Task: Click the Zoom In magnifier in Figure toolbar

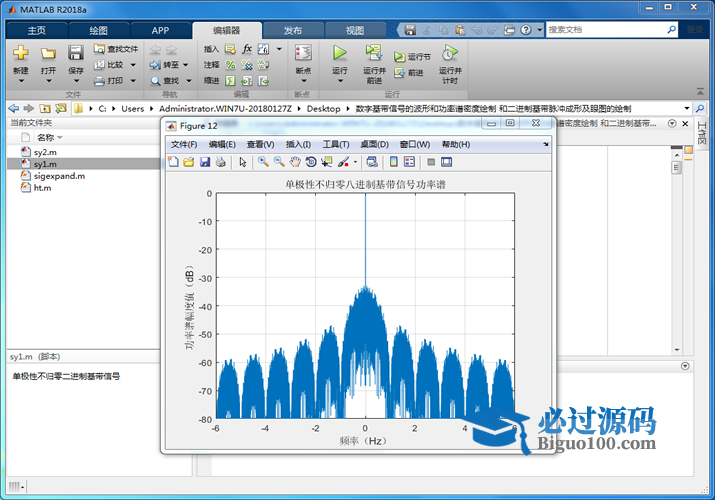Action: [263, 162]
